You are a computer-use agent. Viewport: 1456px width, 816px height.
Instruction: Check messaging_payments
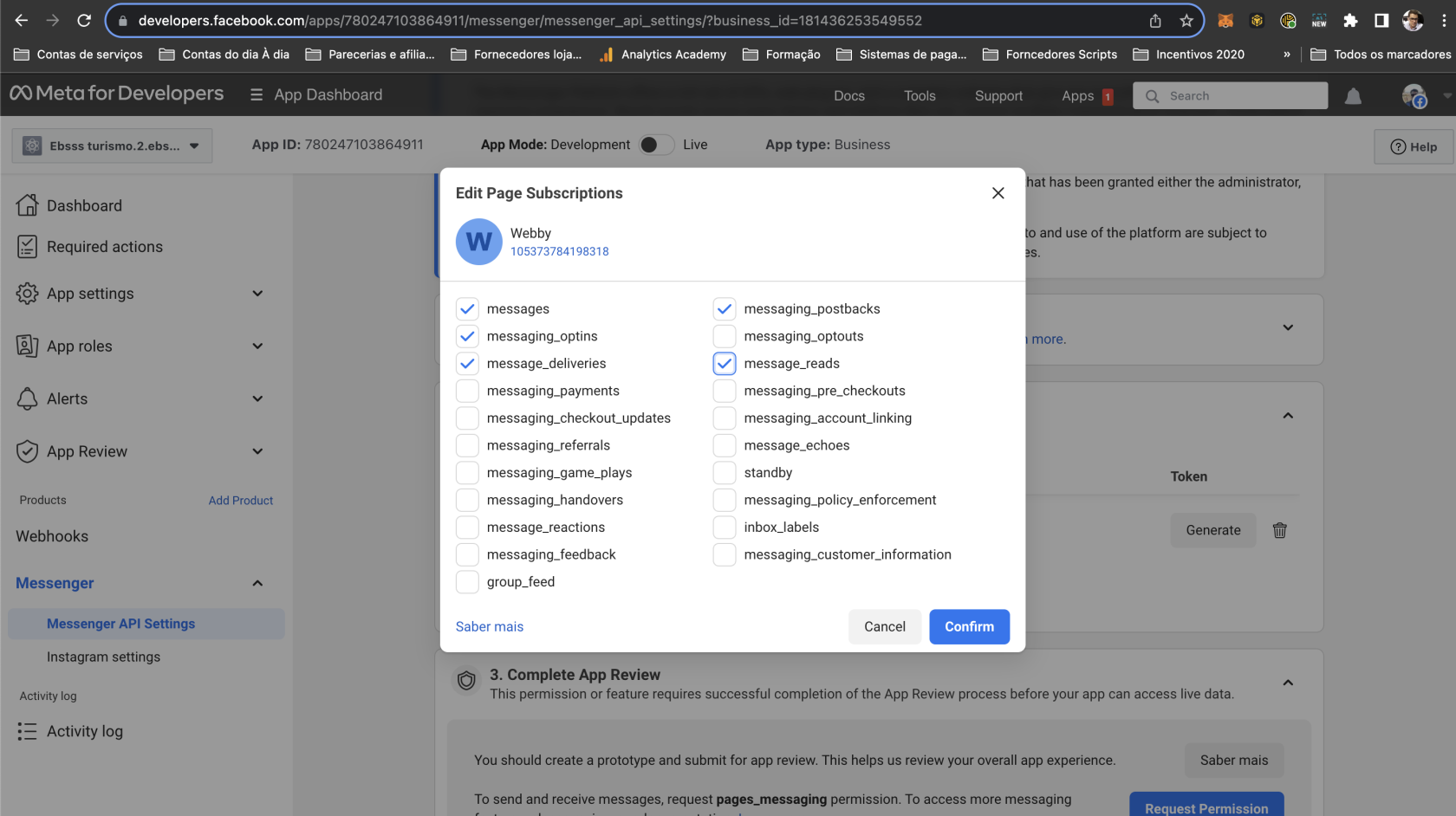pos(467,391)
